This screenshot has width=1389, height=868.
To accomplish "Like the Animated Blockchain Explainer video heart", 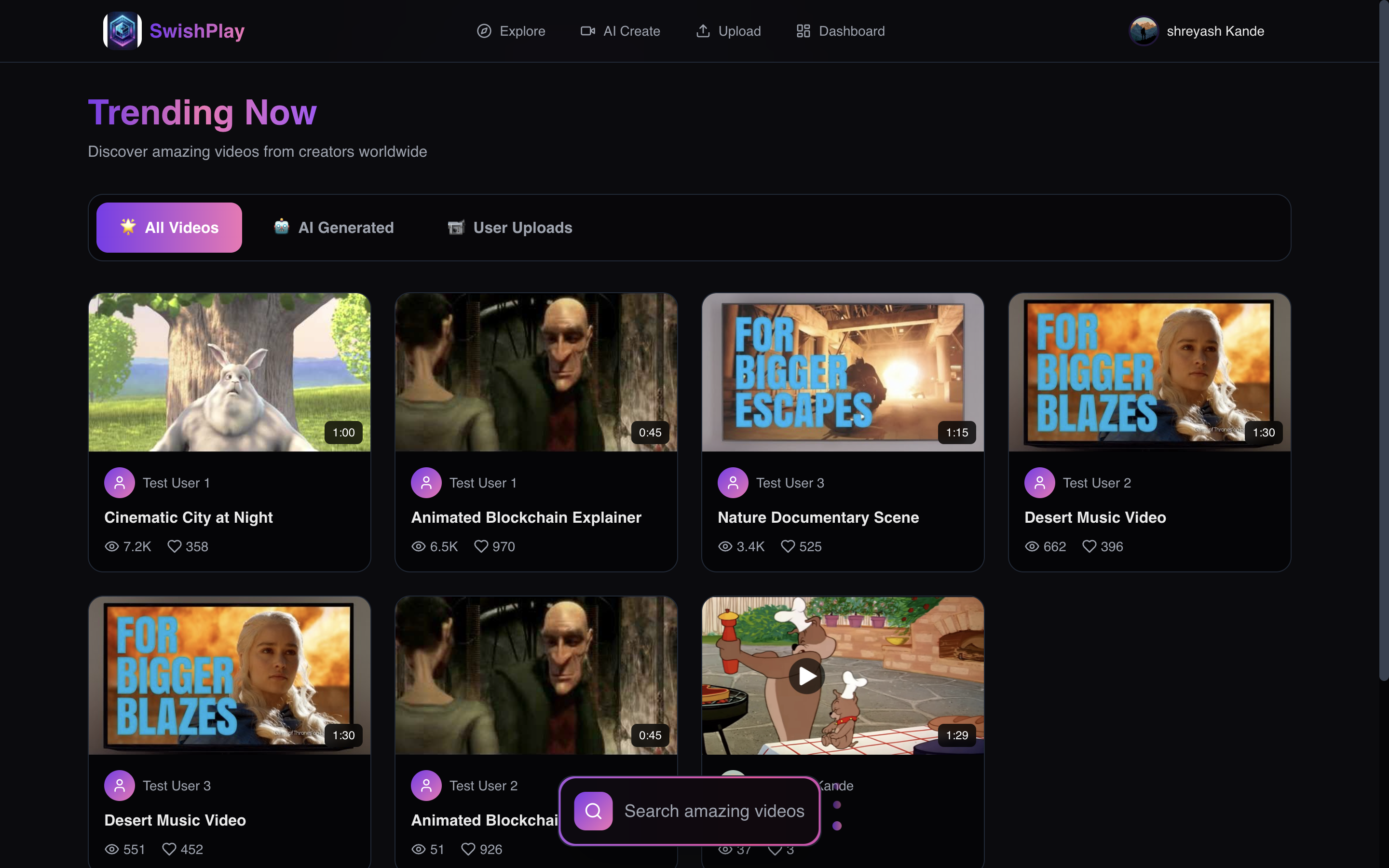I will point(481,546).
